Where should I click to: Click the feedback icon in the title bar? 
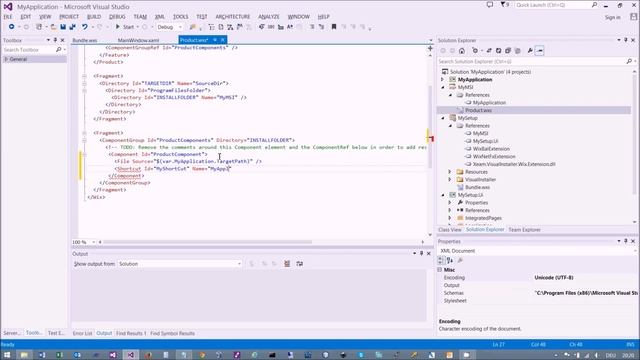pos(489,5)
